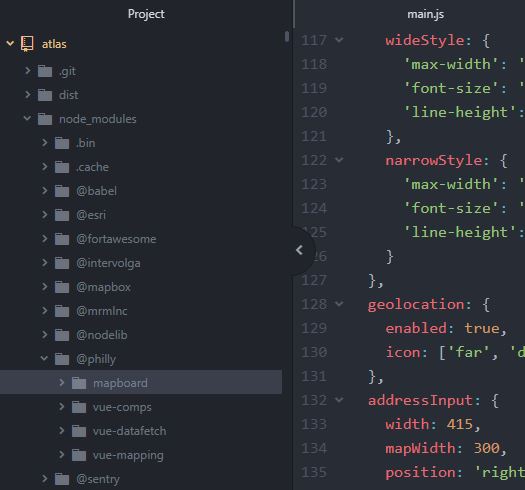This screenshot has height=490, width=525.
Task: Fold the narrowStyle block at line 122
Action: [339, 160]
